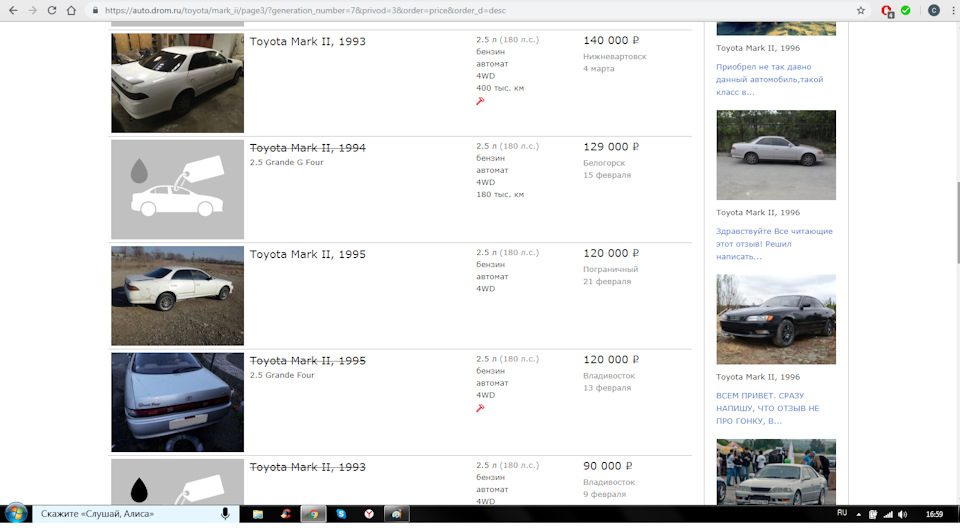Open the Windows Start menu
Screen dimensions: 960x532
tap(16, 514)
